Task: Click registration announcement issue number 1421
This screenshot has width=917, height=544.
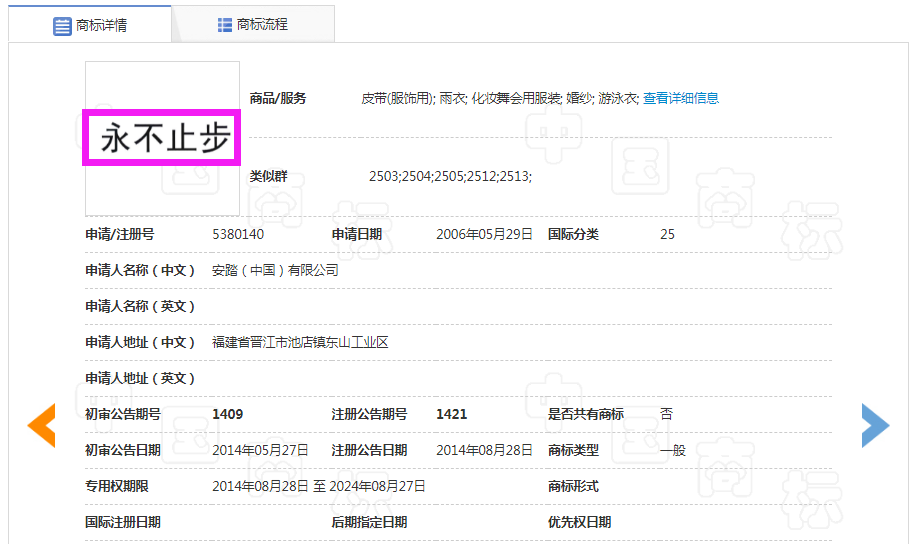Action: (x=451, y=414)
